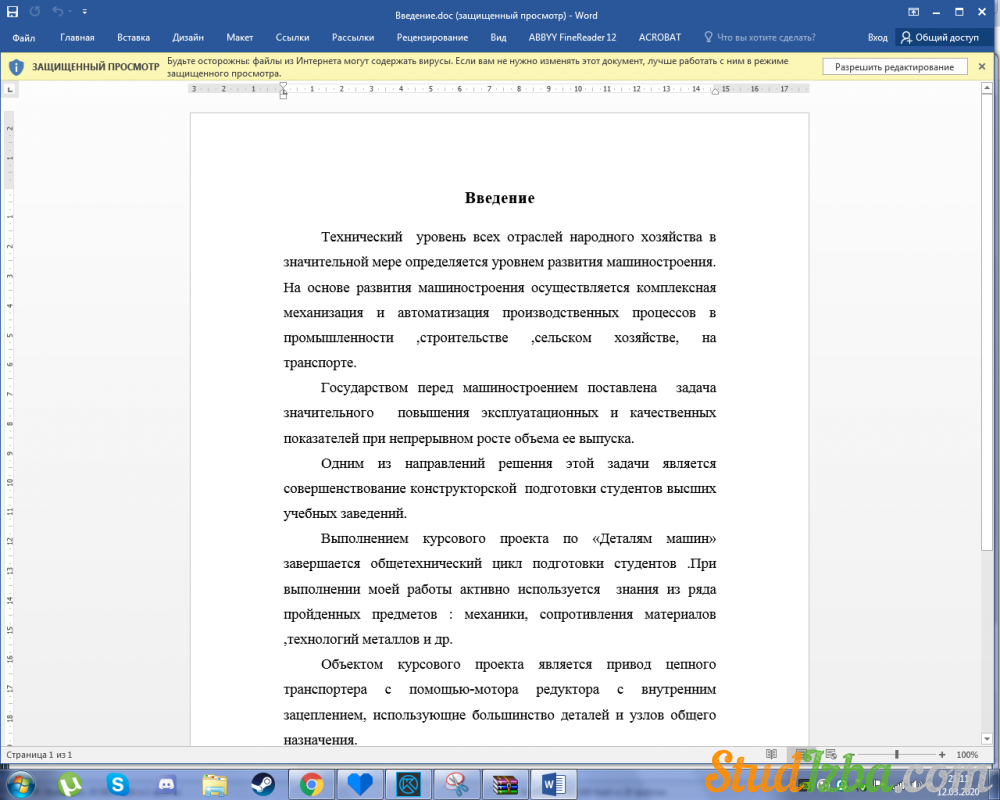Click the Введение heading text
Screen dimensions: 1000x800
point(499,198)
